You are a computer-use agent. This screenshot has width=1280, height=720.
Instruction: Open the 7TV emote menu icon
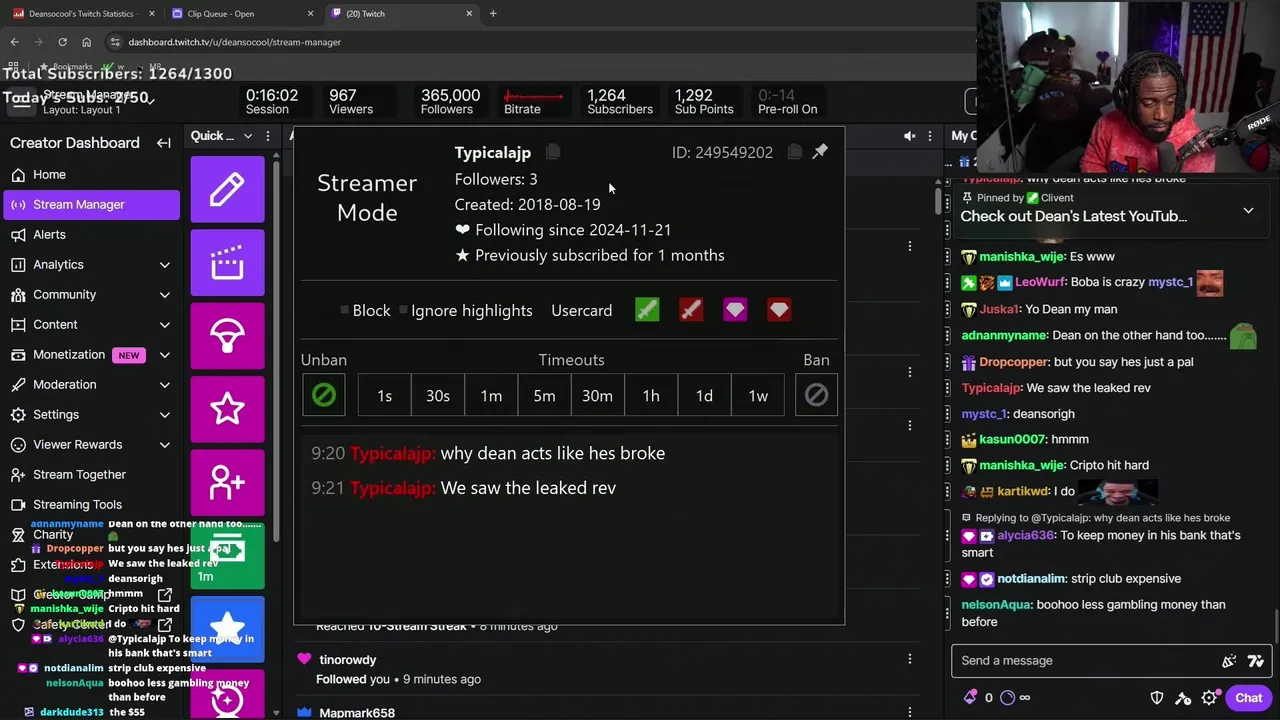click(x=1256, y=660)
